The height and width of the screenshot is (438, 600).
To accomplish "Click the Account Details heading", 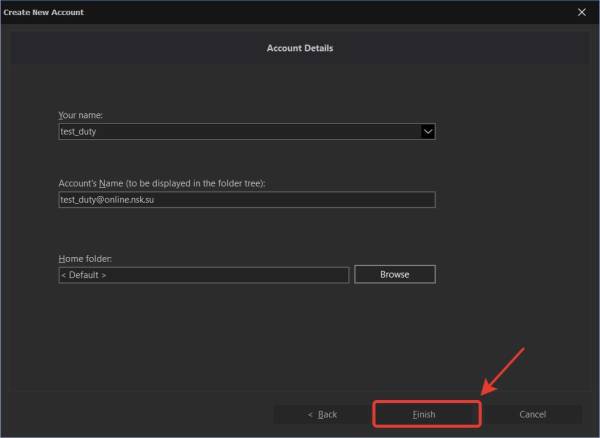I will 300,48.
